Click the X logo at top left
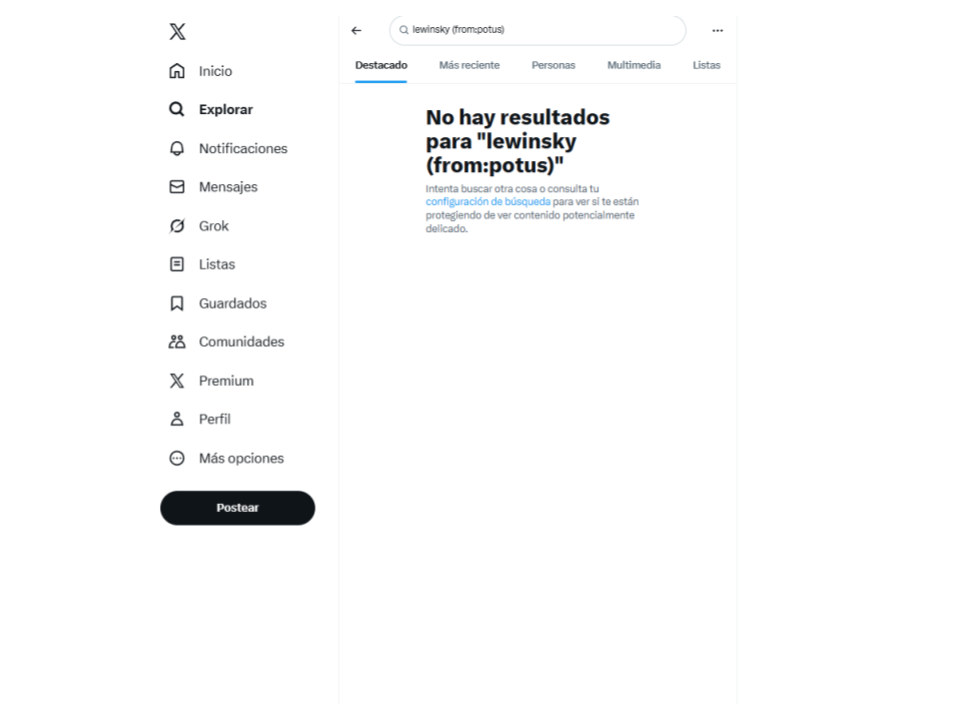960x720 pixels. (x=178, y=31)
